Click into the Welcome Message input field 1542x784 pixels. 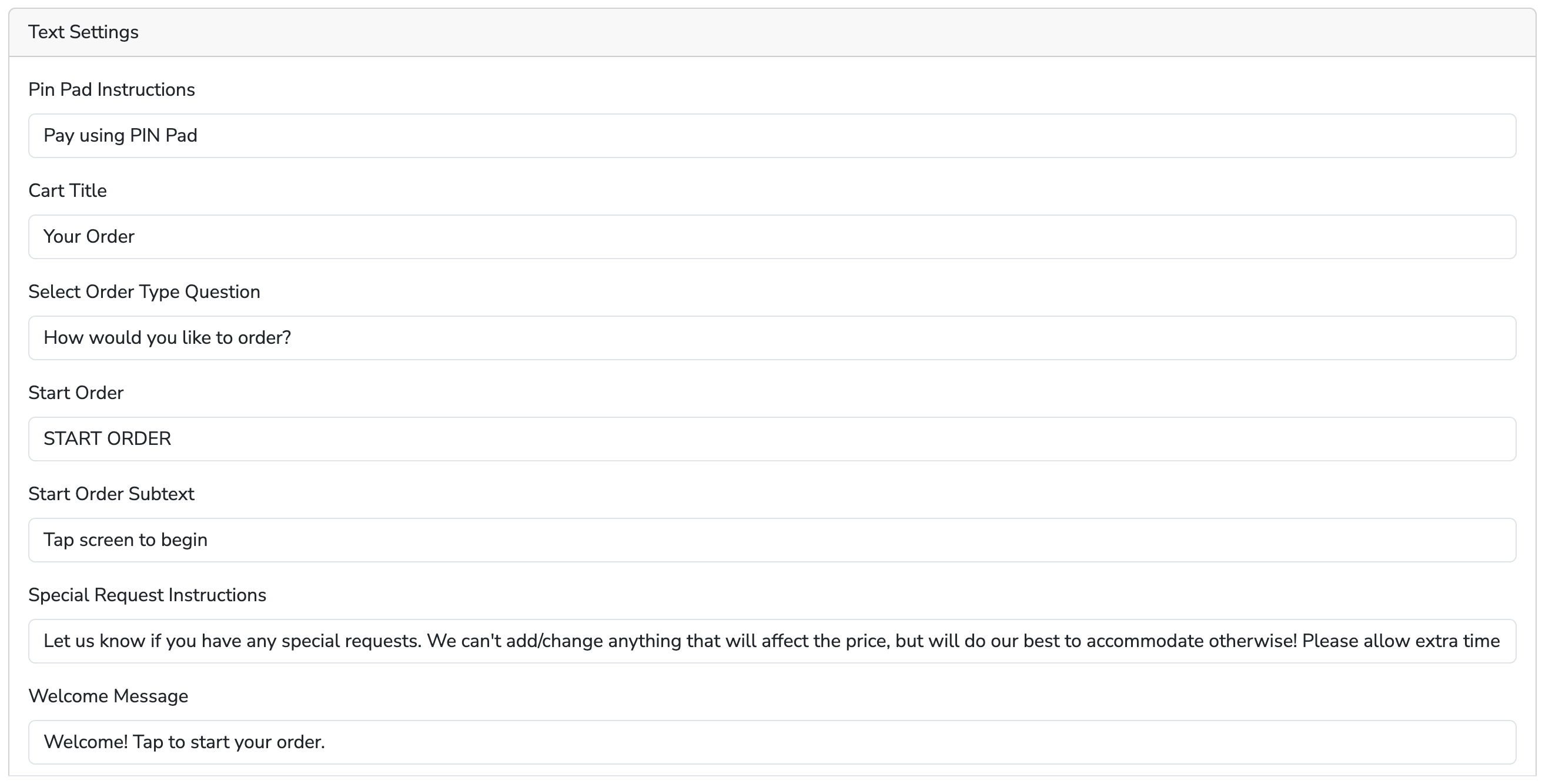[771, 743]
